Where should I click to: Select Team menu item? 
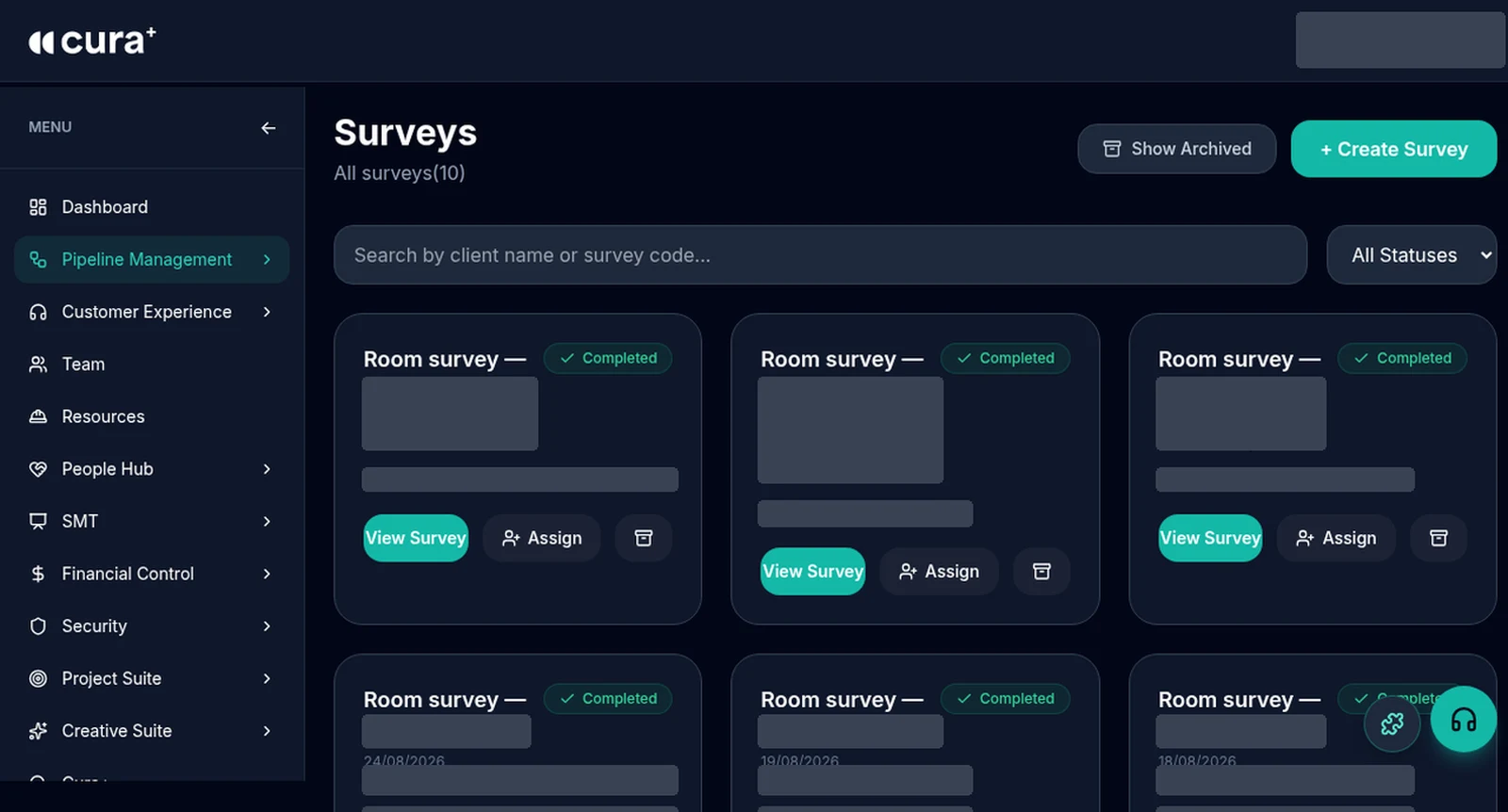pyautogui.click(x=152, y=364)
